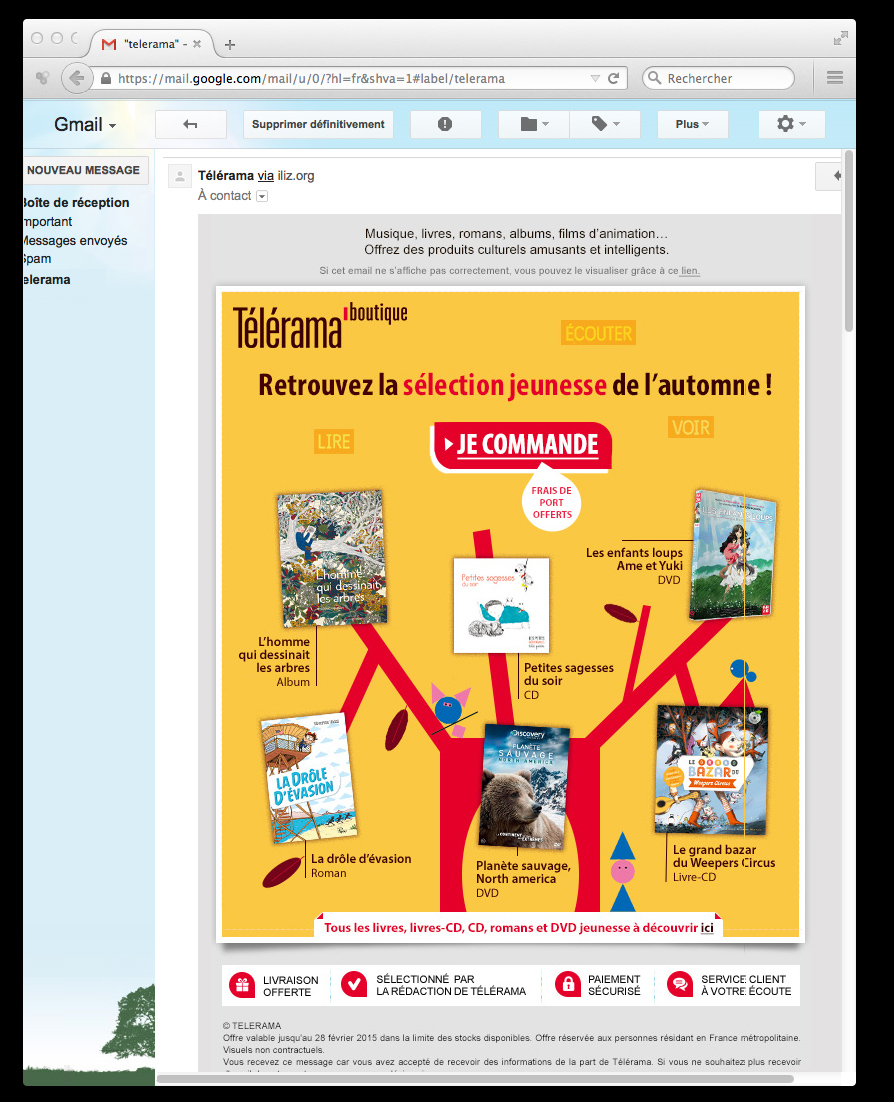
Task: Open the Plus more-actions dropdown
Action: click(692, 124)
